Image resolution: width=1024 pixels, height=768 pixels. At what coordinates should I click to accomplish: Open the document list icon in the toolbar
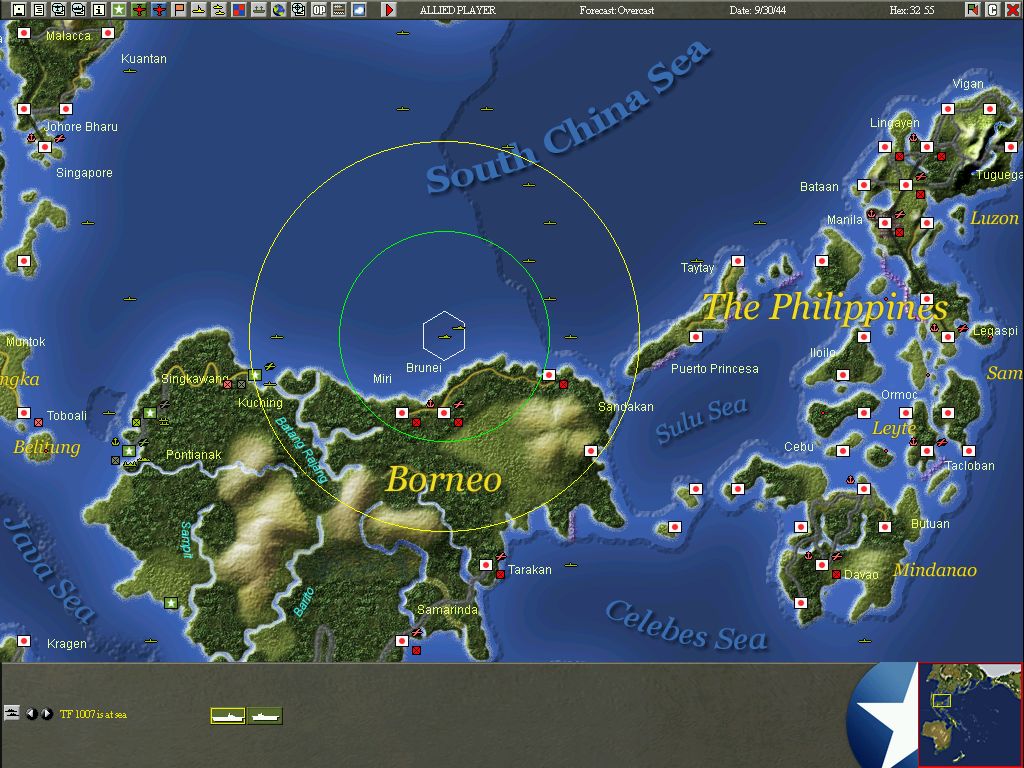coord(39,9)
